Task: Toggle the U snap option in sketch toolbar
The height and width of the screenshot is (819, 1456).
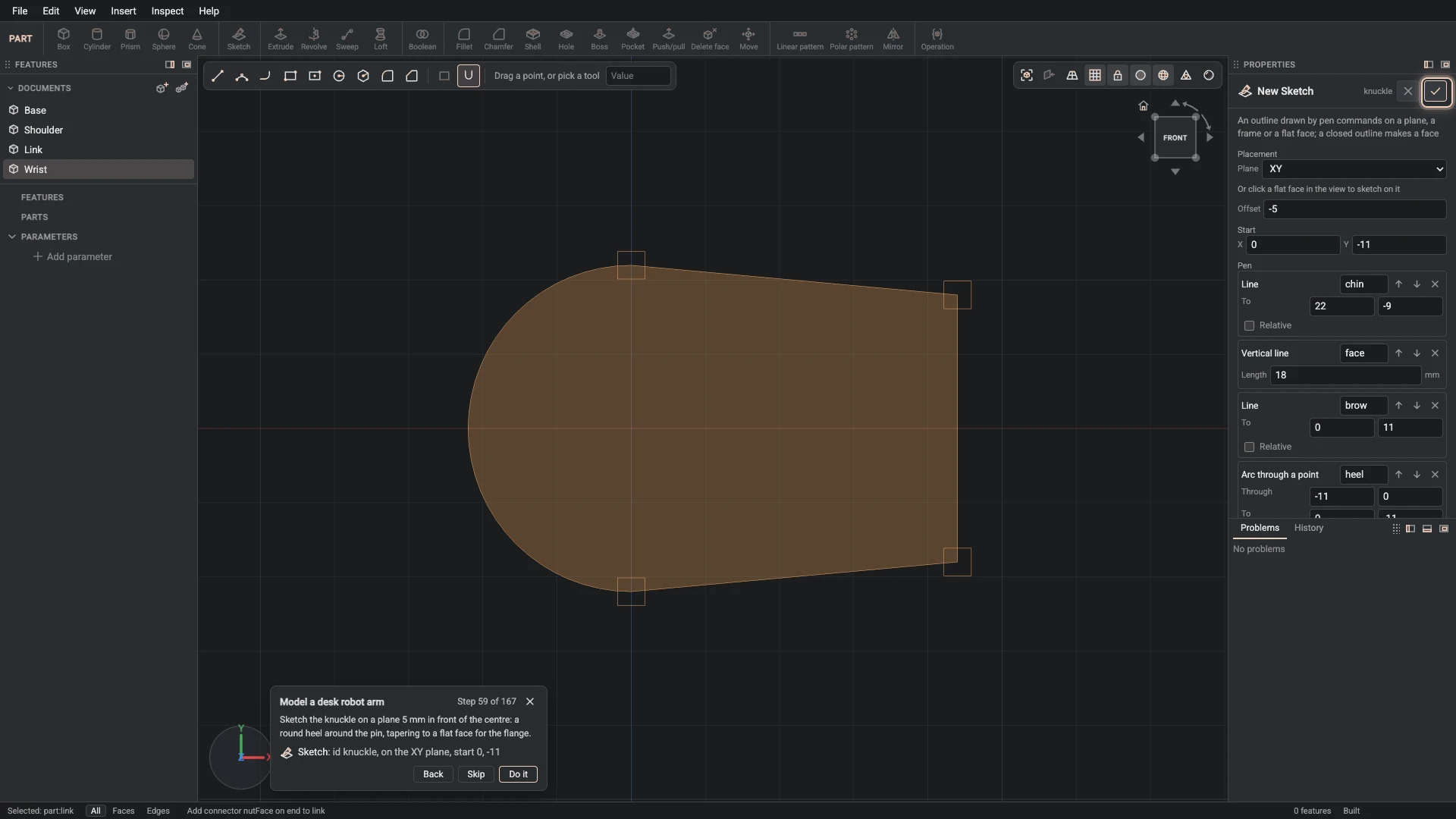Action: [x=469, y=76]
